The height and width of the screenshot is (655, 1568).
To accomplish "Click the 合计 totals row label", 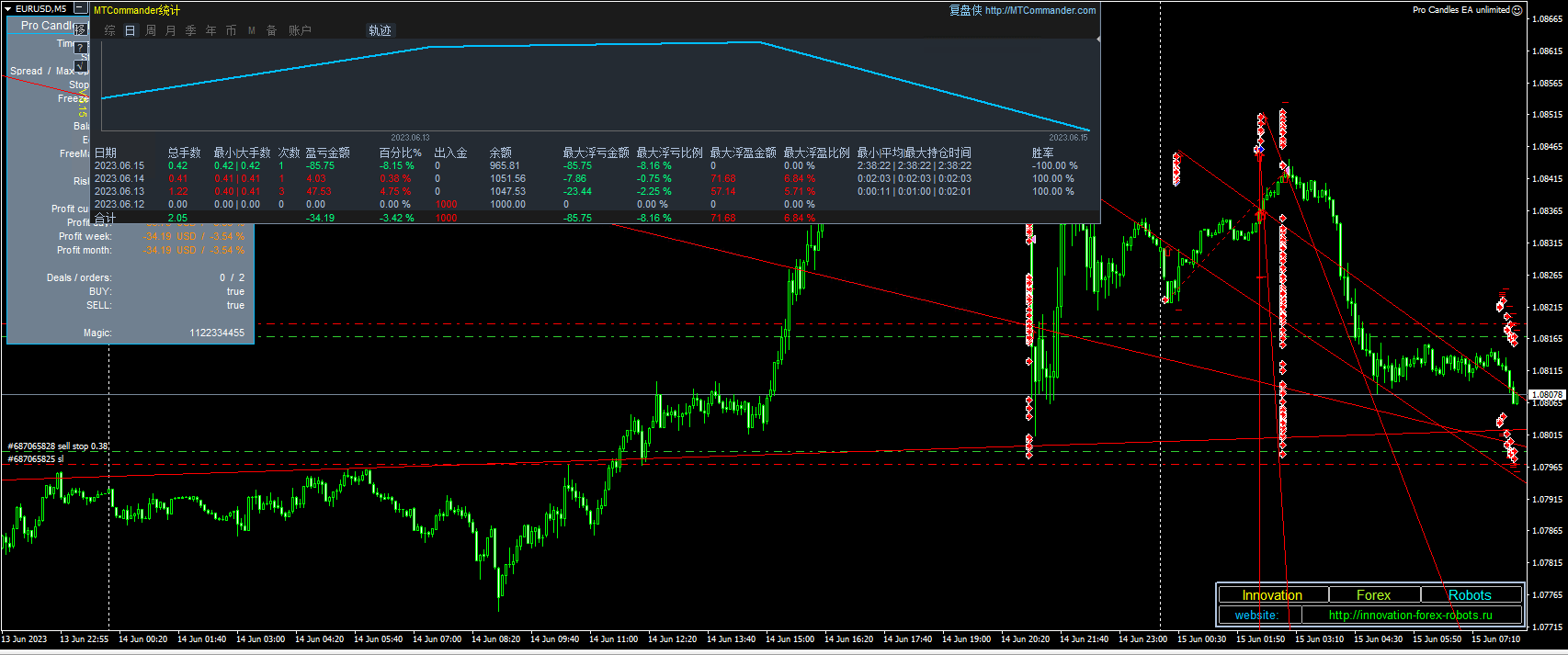I will click(106, 218).
